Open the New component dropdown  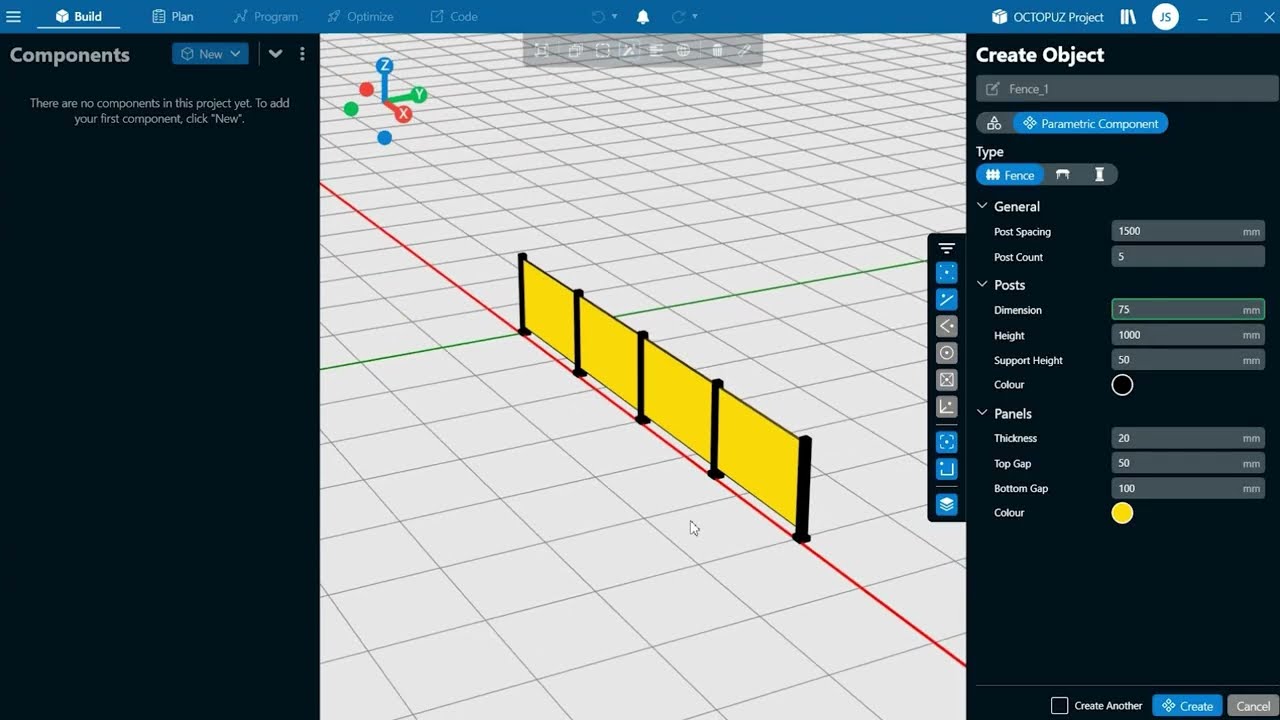210,54
